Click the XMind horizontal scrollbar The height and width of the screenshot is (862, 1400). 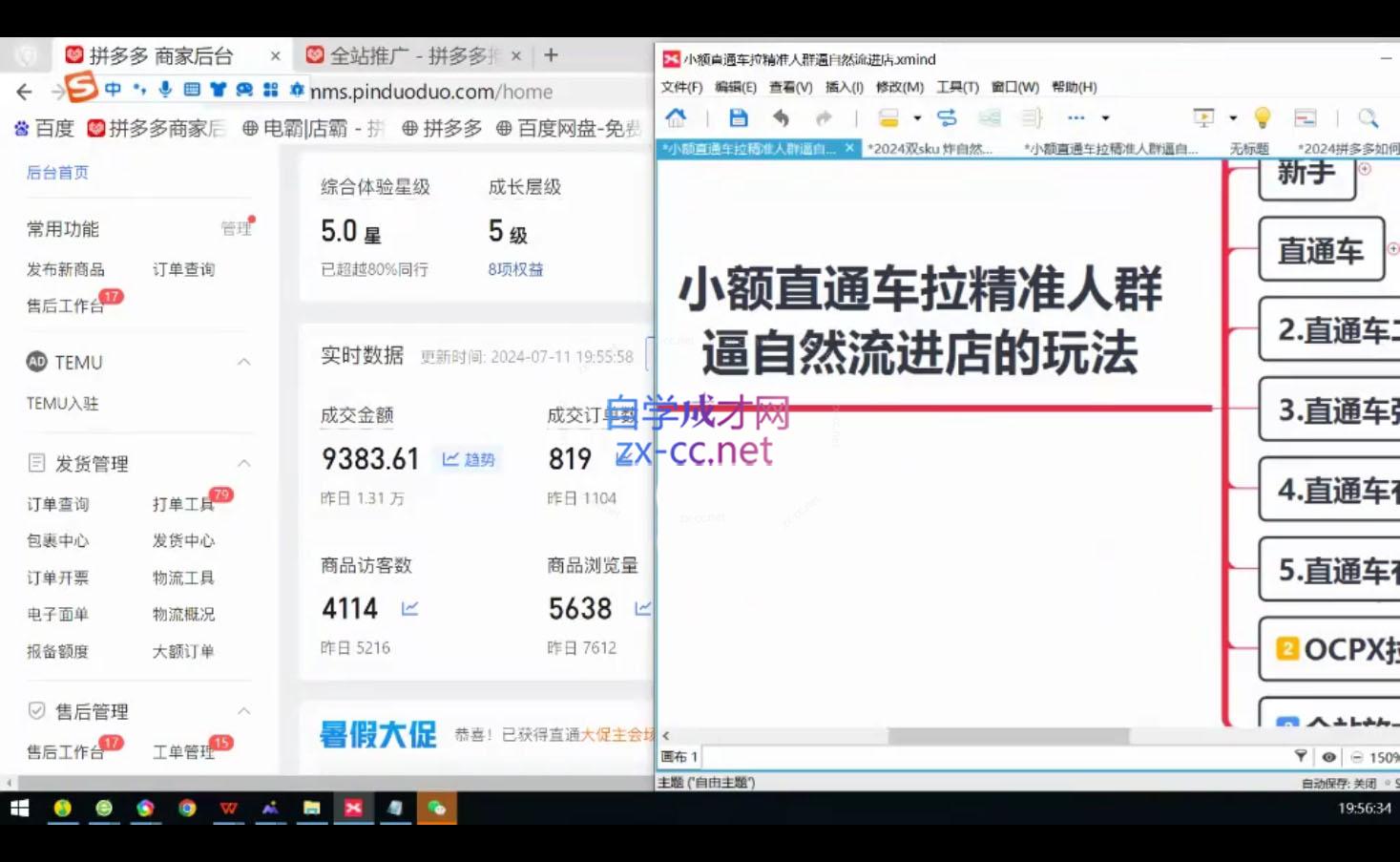click(1008, 736)
